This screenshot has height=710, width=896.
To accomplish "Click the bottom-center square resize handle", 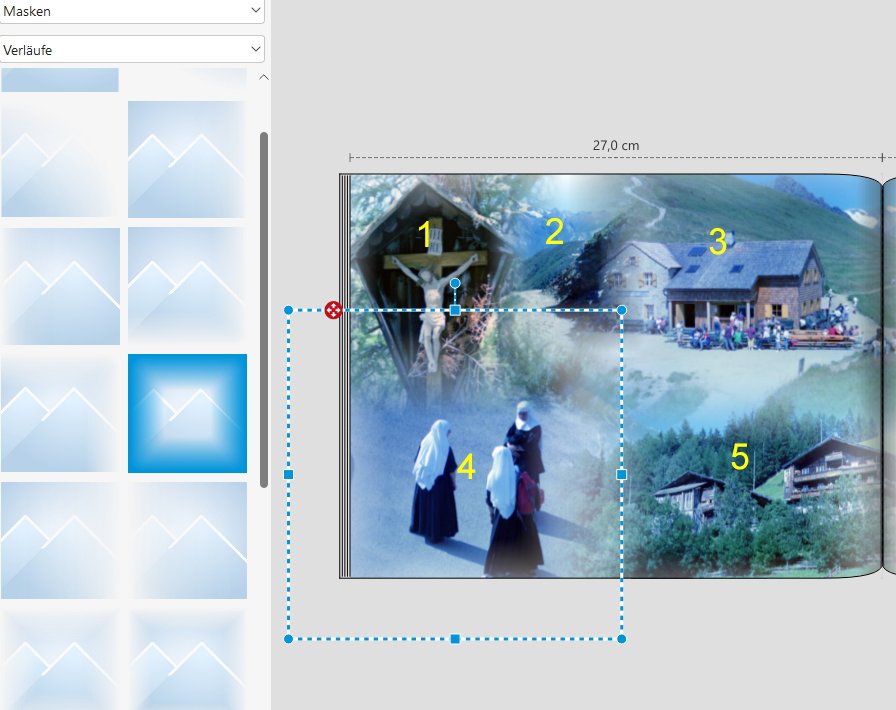I will coord(455,639).
